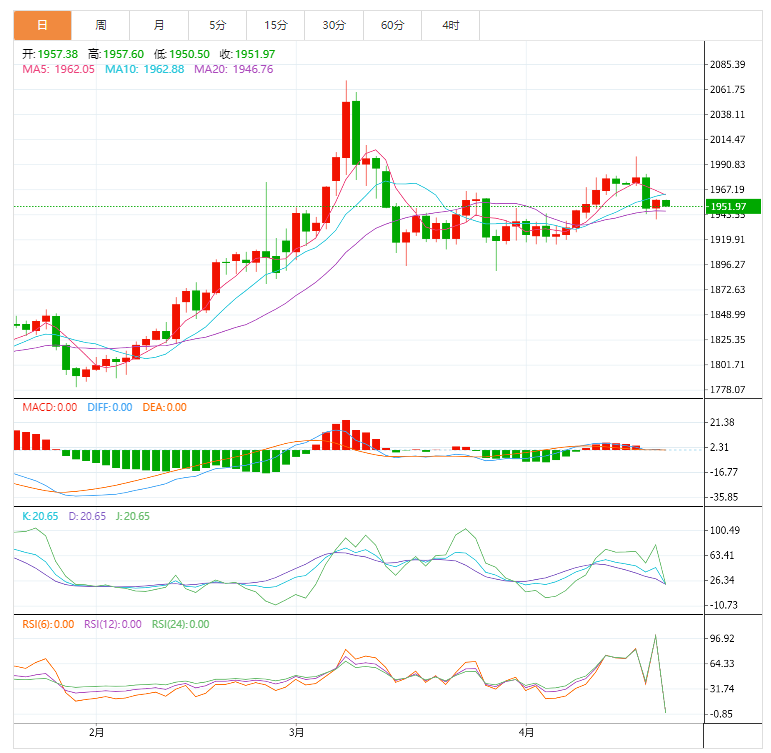Click the MA20: 1946.76 indicator label
The height and width of the screenshot is (753, 771).
(234, 69)
